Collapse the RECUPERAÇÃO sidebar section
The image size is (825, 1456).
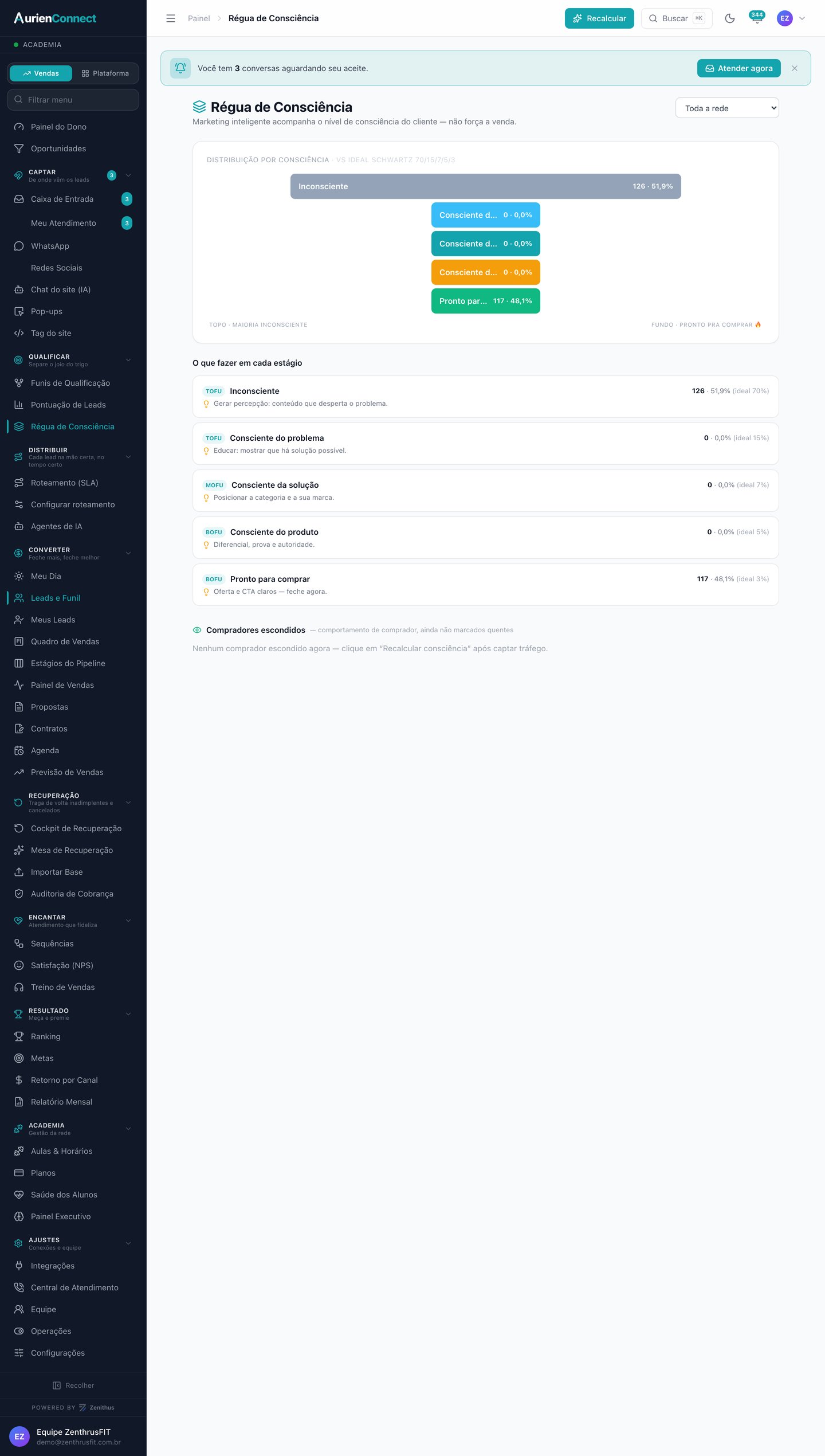(128, 803)
